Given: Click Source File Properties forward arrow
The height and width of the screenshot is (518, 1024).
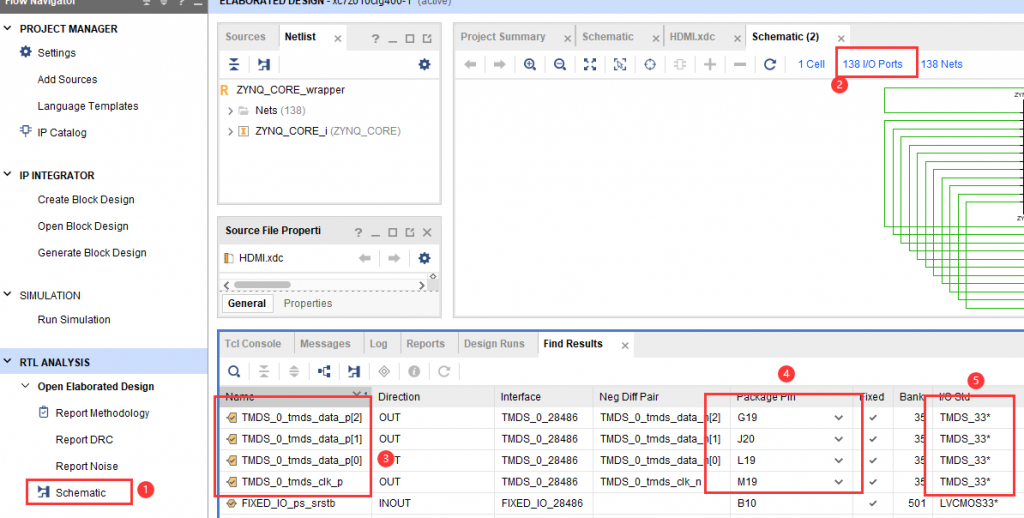Looking at the screenshot, I should pyautogui.click(x=394, y=258).
